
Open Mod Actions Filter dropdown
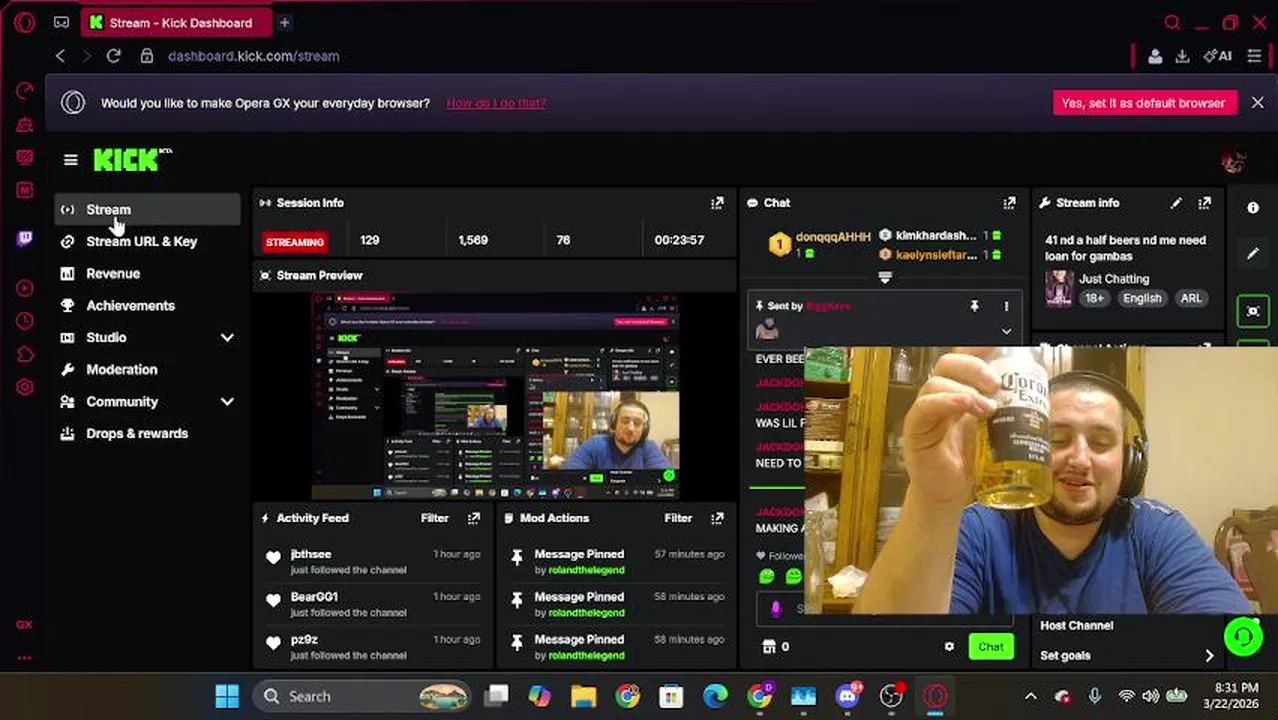[x=678, y=518]
